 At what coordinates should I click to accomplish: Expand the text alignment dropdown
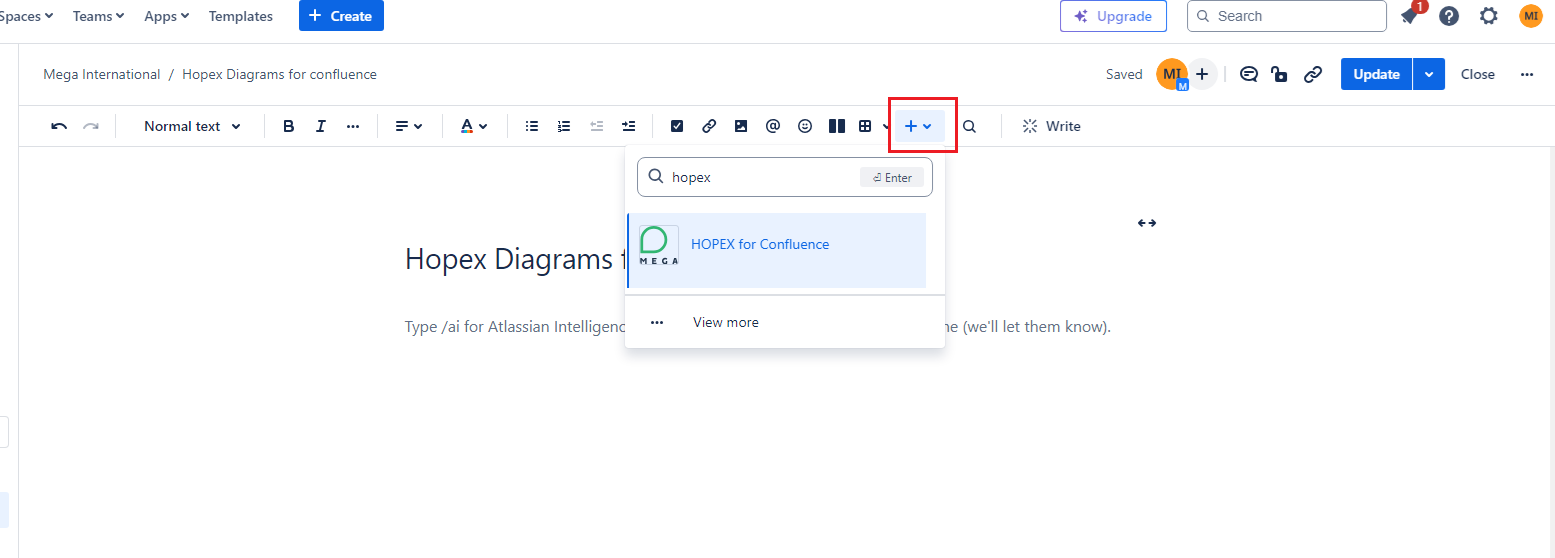click(408, 126)
